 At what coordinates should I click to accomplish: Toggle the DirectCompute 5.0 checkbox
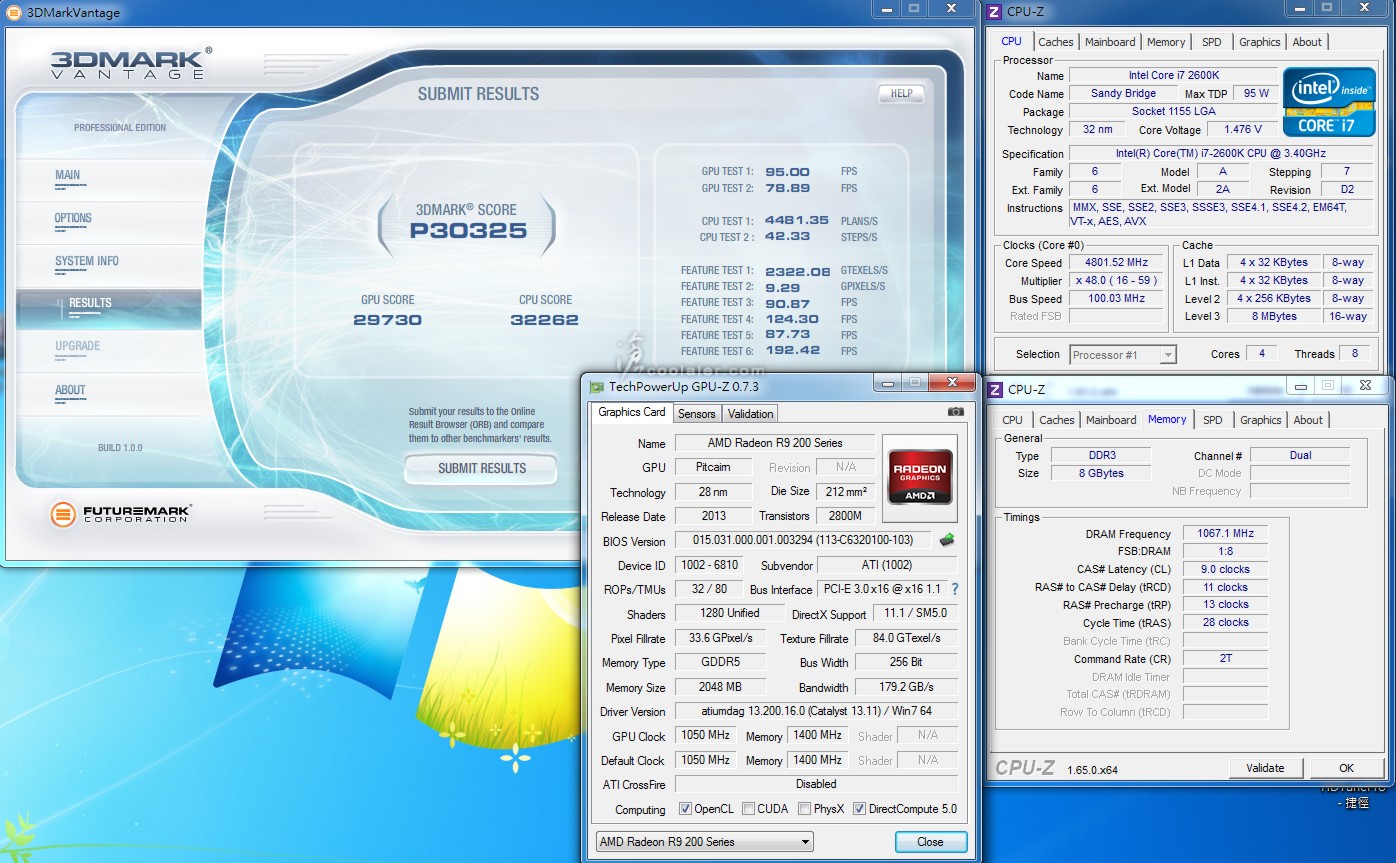tap(858, 809)
